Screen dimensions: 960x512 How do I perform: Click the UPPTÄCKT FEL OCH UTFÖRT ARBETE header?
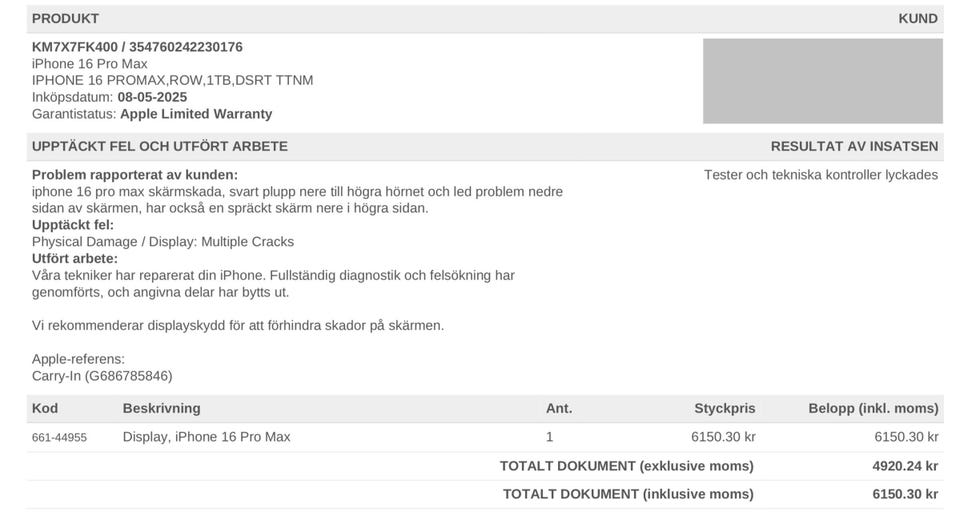pos(160,146)
